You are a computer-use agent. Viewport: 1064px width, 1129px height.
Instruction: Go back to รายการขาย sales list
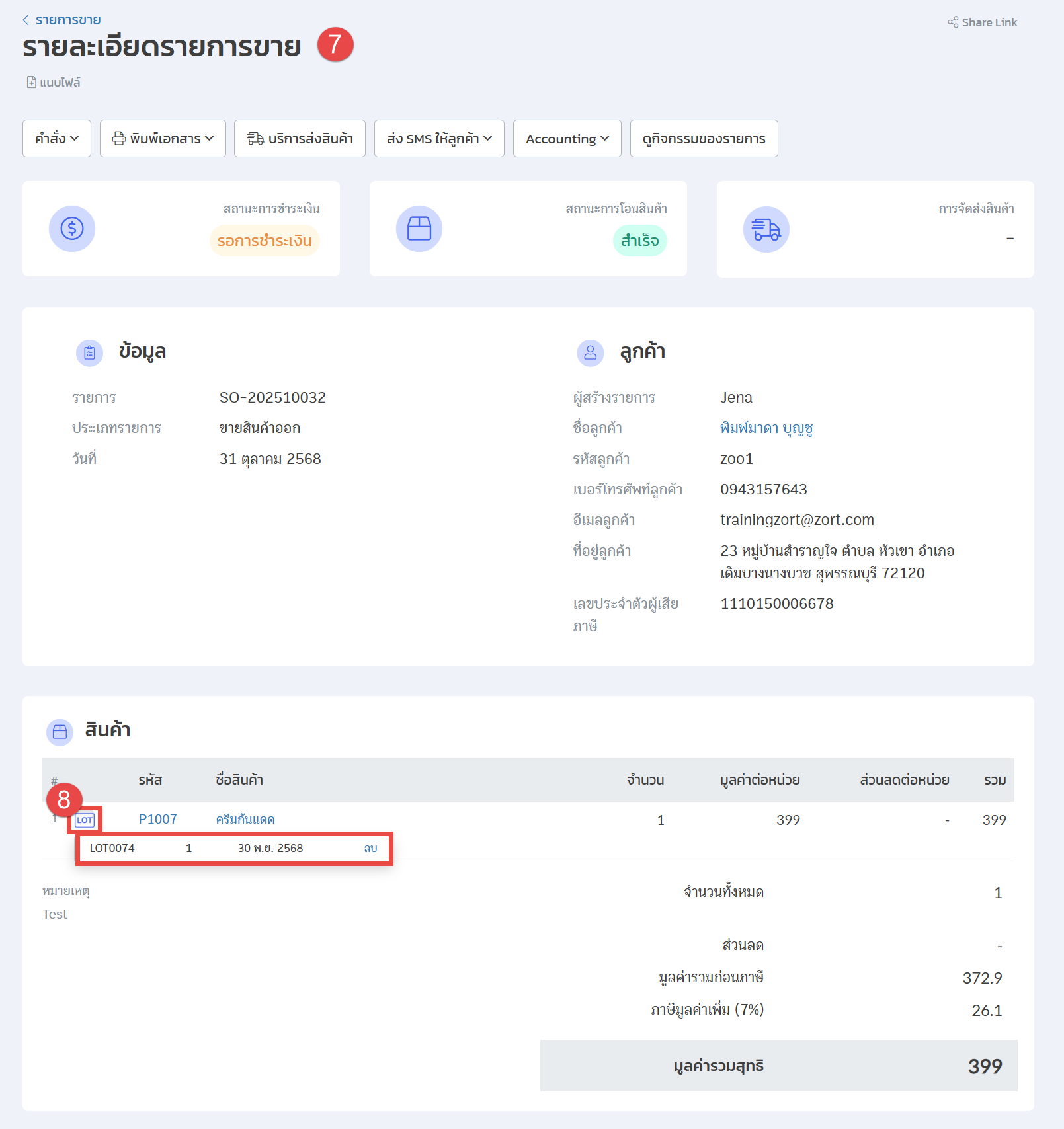[x=61, y=20]
